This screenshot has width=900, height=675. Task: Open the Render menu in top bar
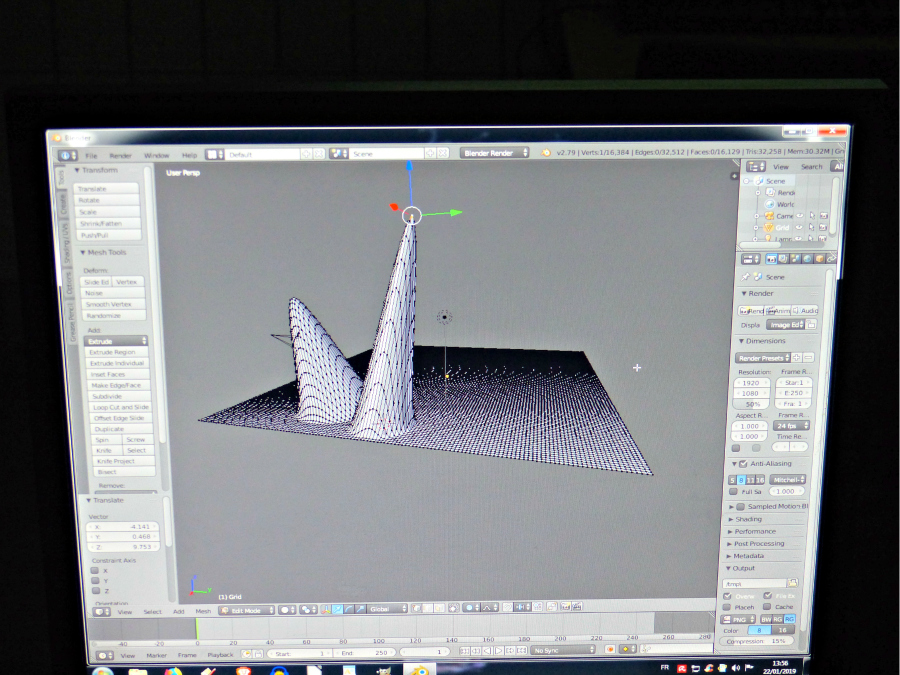tap(120, 155)
